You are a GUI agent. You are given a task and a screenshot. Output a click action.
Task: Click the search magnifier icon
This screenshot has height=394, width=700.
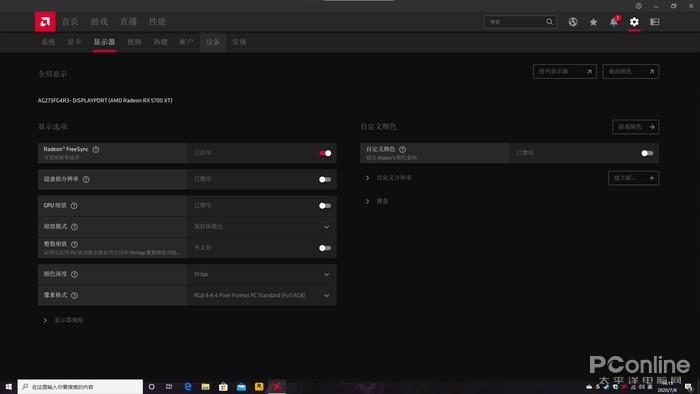549,22
